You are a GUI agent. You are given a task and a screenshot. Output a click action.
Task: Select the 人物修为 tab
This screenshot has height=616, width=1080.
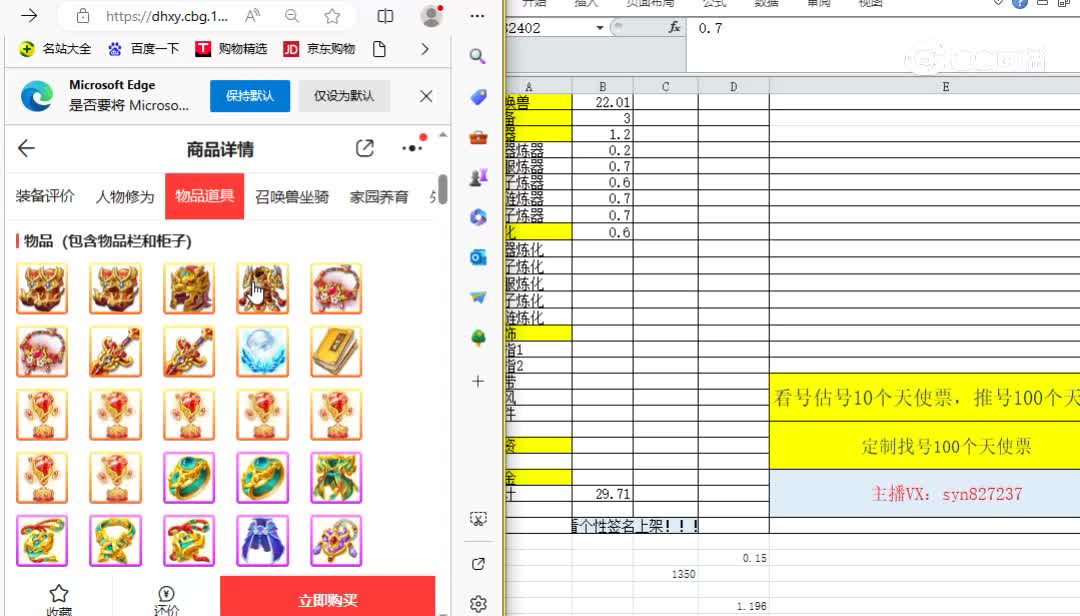click(124, 197)
